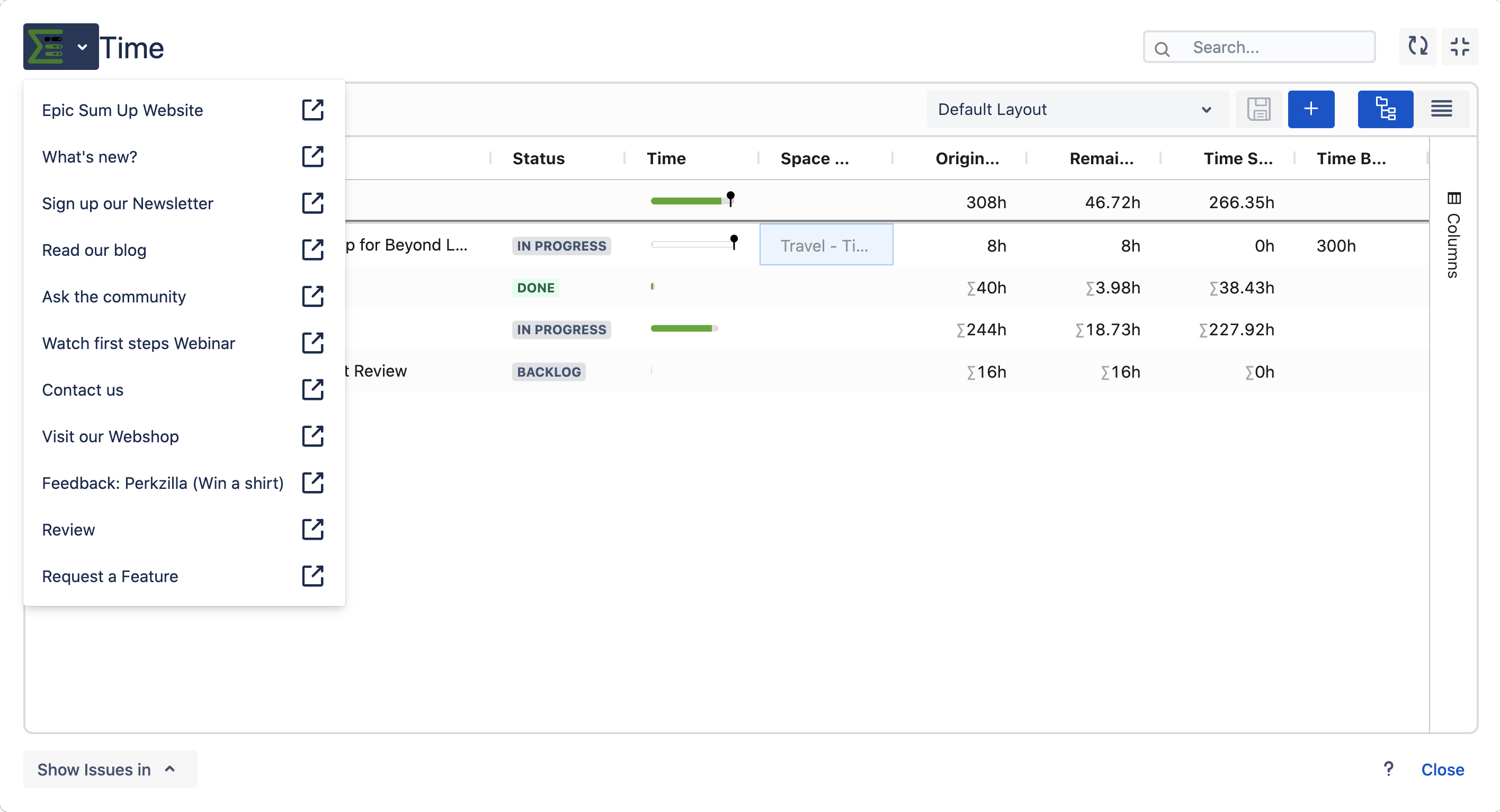Click the external link icon beside Contact us

click(312, 390)
